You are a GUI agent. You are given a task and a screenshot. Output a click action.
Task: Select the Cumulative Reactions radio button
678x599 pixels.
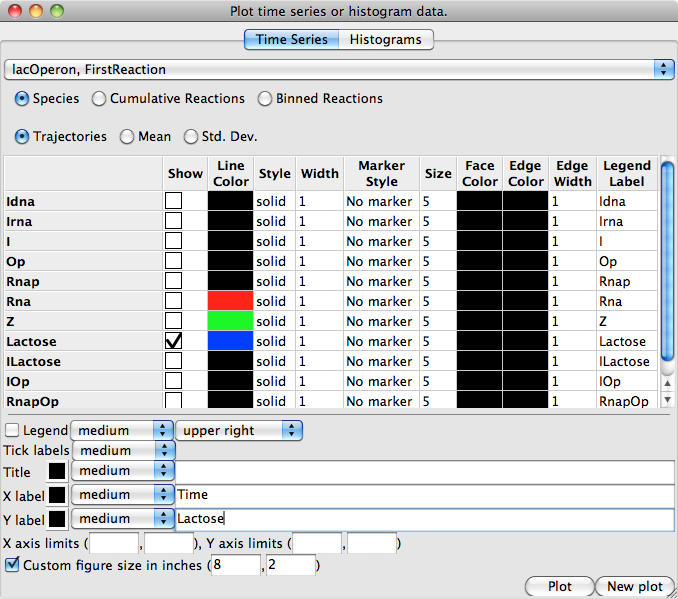pos(99,99)
